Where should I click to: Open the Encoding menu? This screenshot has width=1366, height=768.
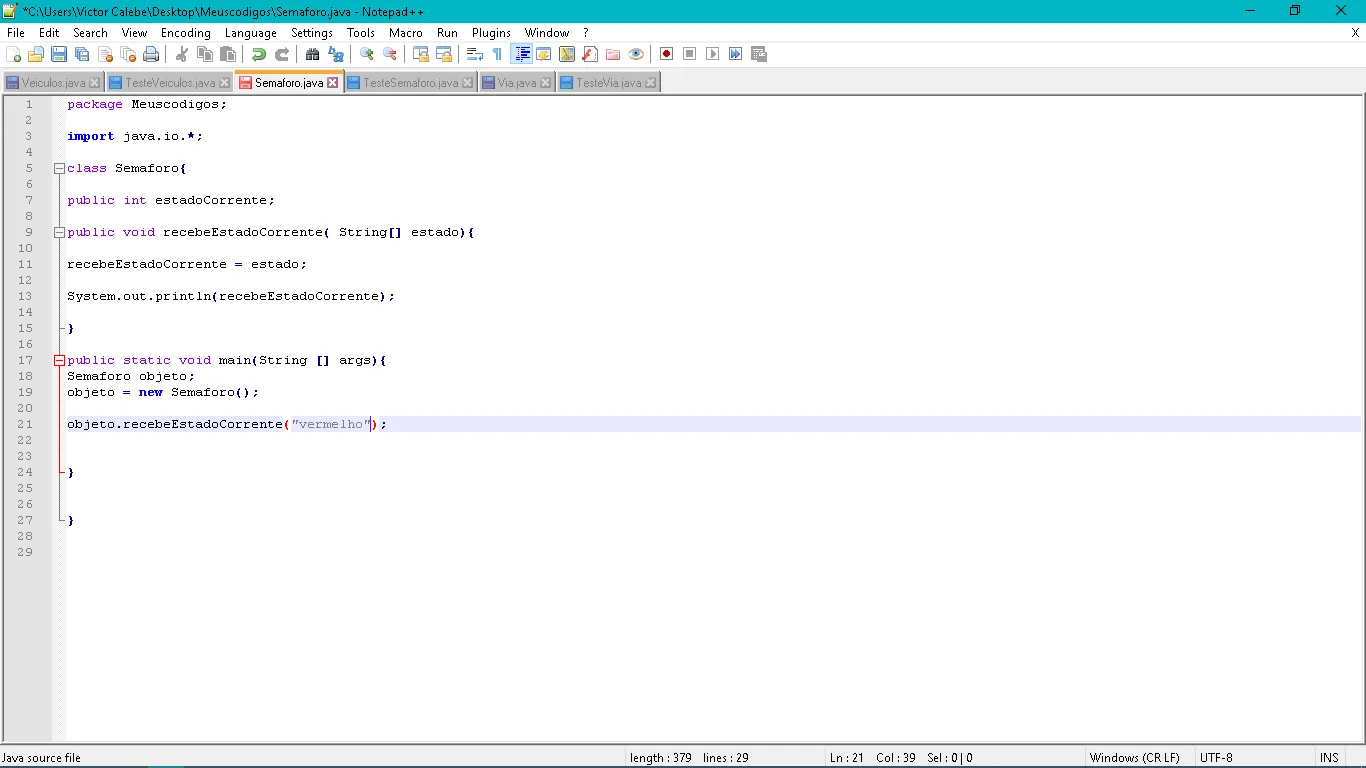[x=185, y=33]
